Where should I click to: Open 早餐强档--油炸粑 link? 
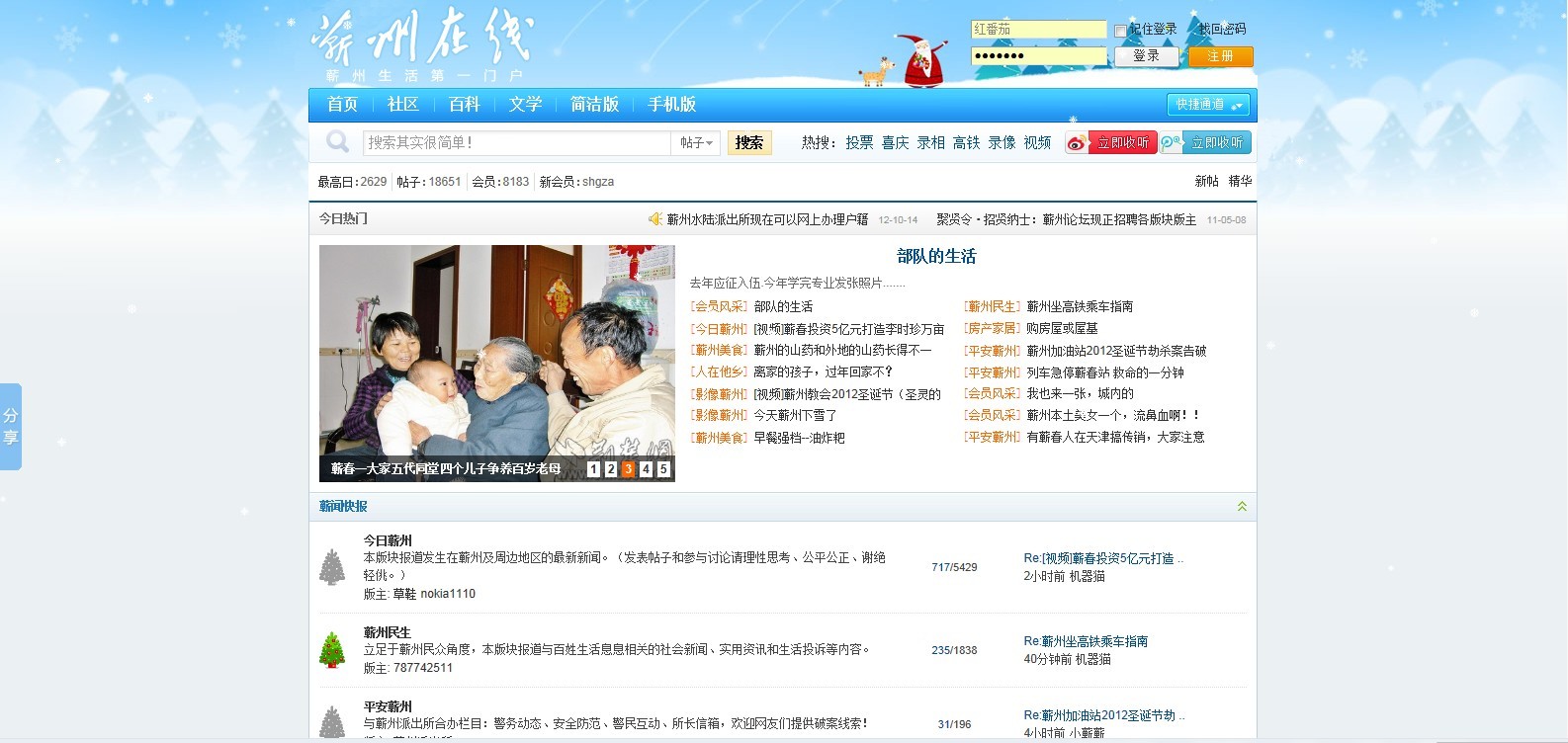click(799, 438)
